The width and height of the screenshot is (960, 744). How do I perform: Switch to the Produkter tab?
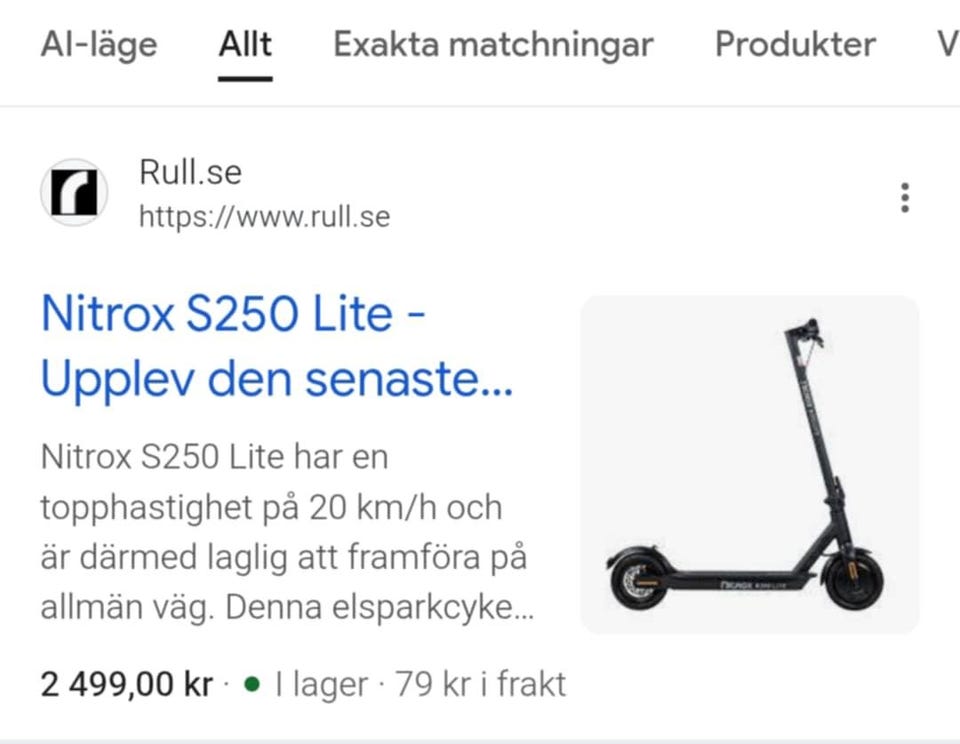pyautogui.click(x=795, y=44)
